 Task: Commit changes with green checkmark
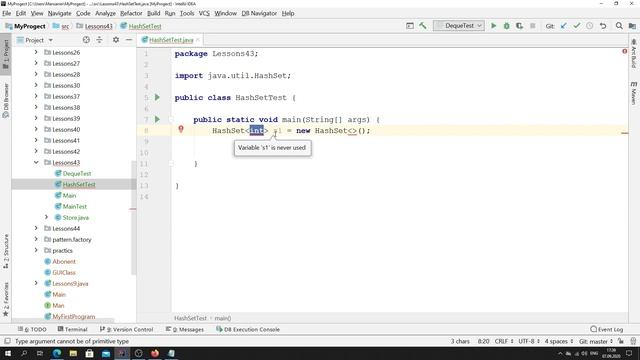tap(577, 26)
